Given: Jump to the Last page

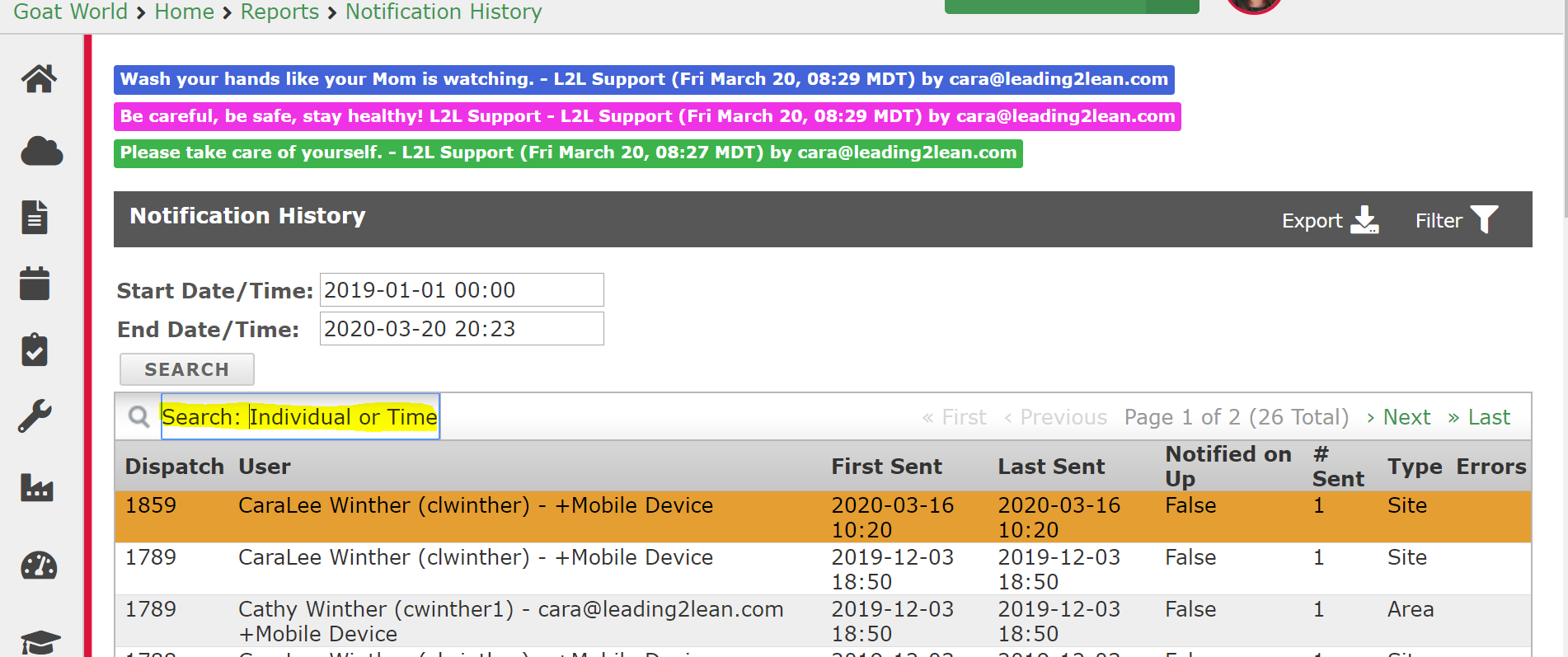Looking at the screenshot, I should (1479, 417).
